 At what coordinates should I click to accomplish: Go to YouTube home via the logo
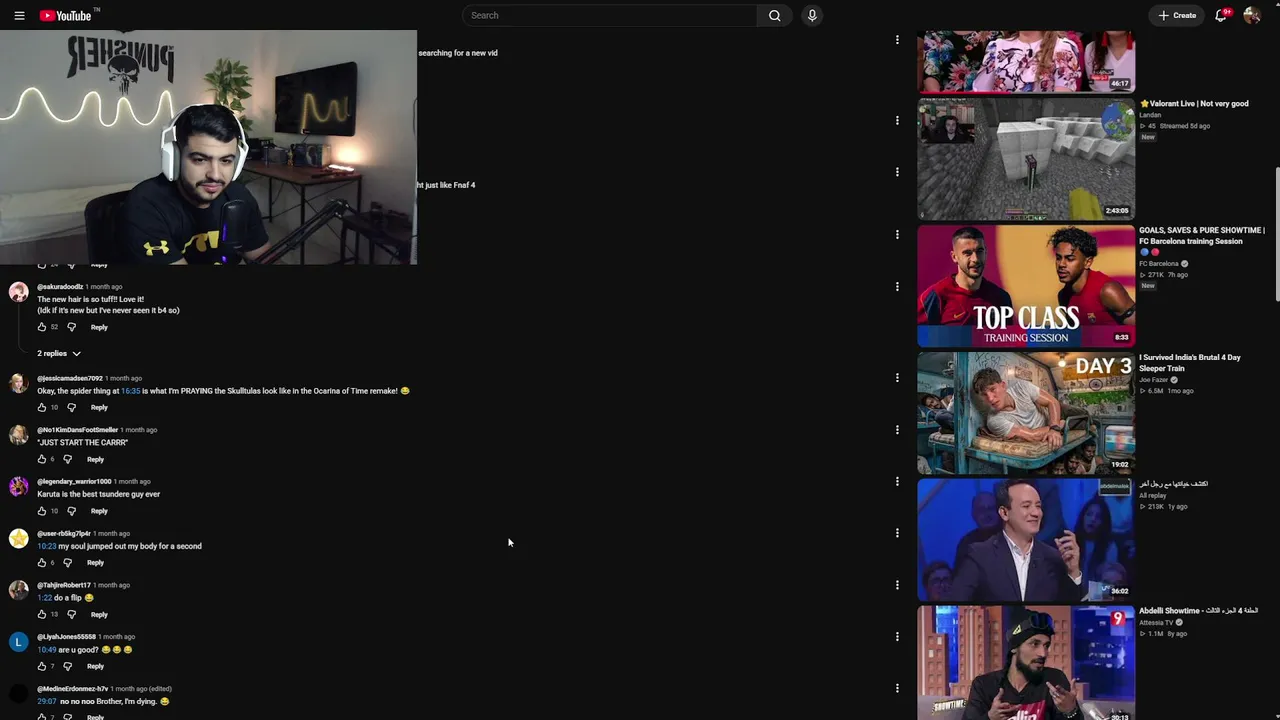tap(65, 15)
